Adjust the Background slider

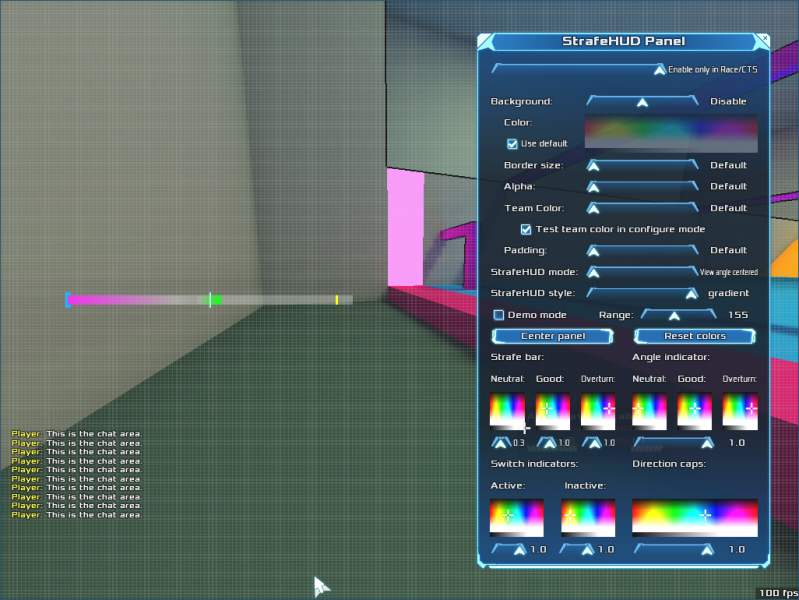point(642,101)
